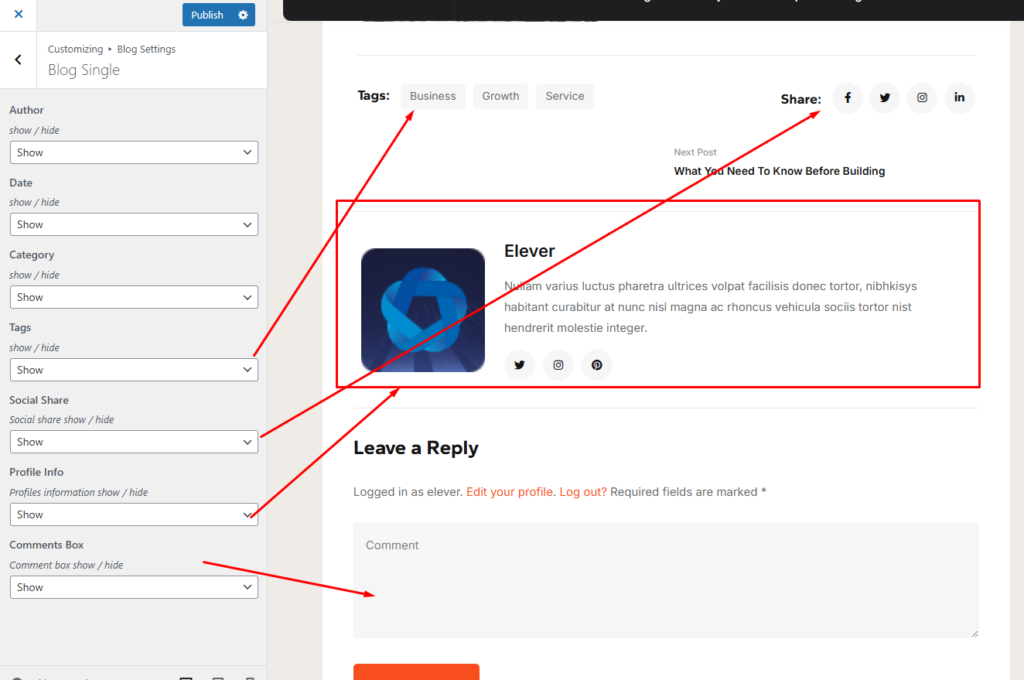The width and height of the screenshot is (1024, 680).
Task: Share the post on LinkedIn
Action: coord(959,98)
